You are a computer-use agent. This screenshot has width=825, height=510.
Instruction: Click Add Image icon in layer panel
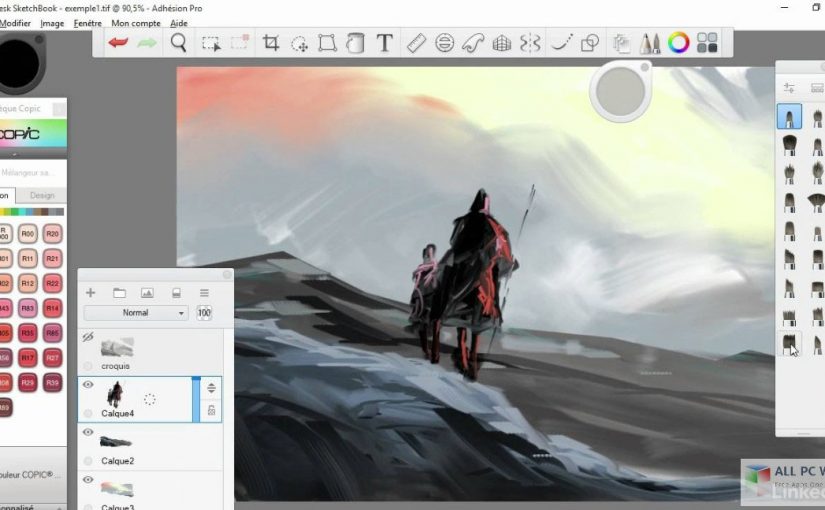click(x=147, y=293)
